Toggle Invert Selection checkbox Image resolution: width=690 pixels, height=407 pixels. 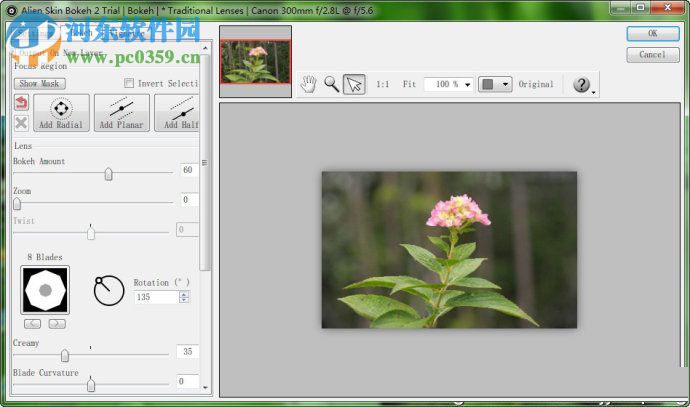(129, 83)
